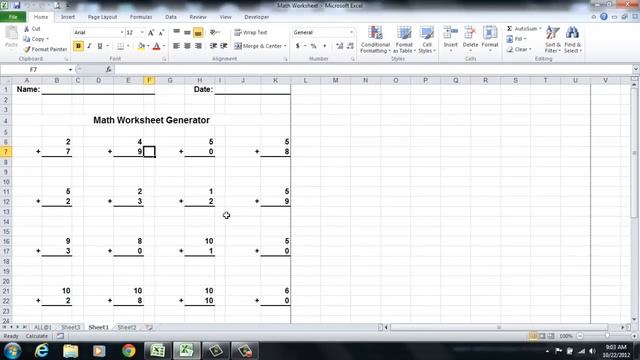The width and height of the screenshot is (640, 360).
Task: Click the Clear button
Action: click(518, 49)
